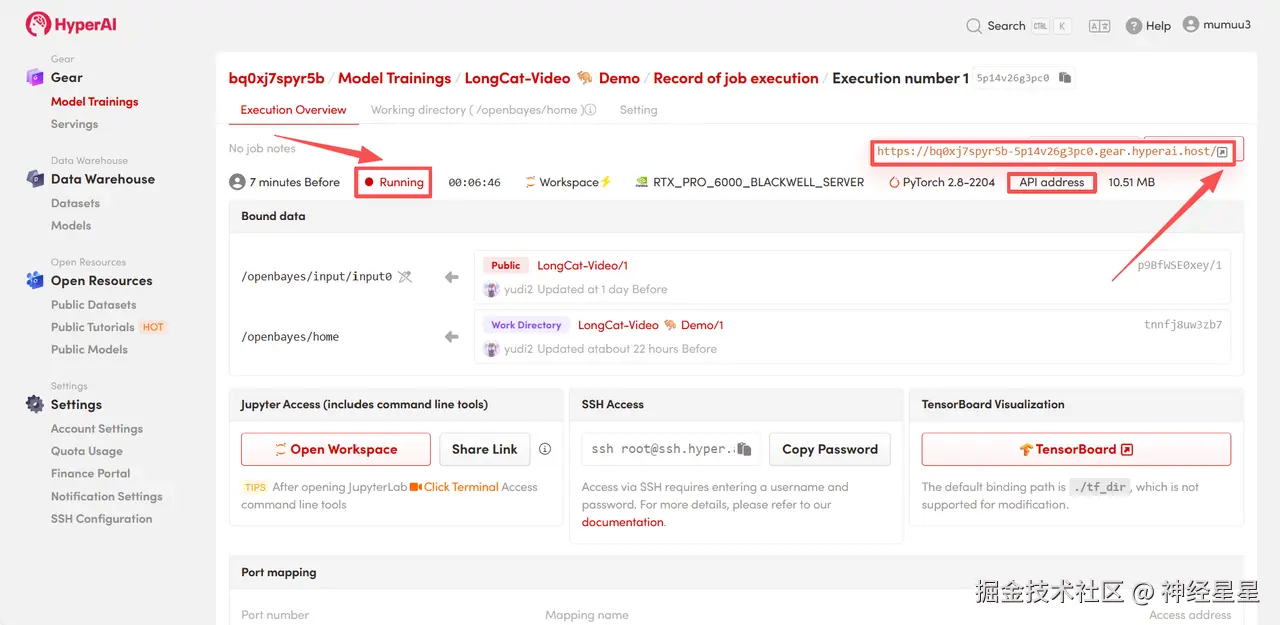
Task: Open Public Models in the sidebar
Action: point(89,349)
